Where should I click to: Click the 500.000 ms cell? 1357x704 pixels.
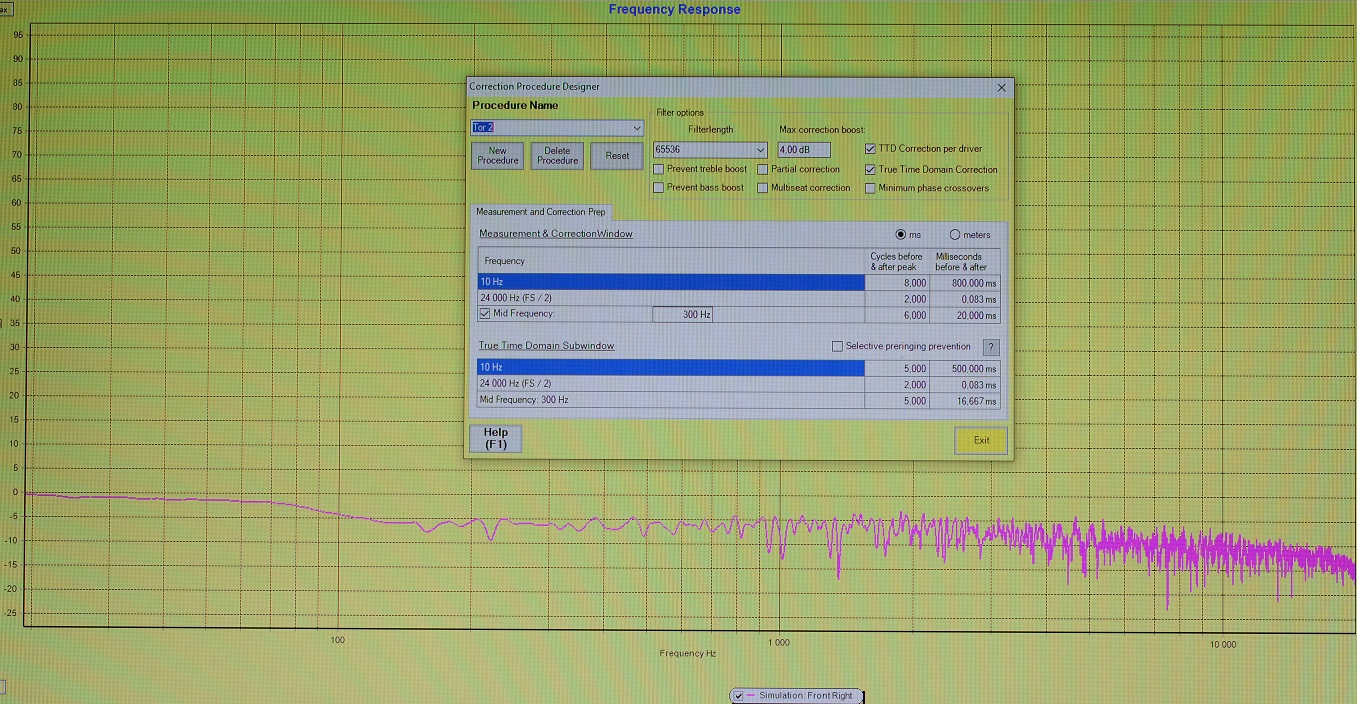[965, 368]
